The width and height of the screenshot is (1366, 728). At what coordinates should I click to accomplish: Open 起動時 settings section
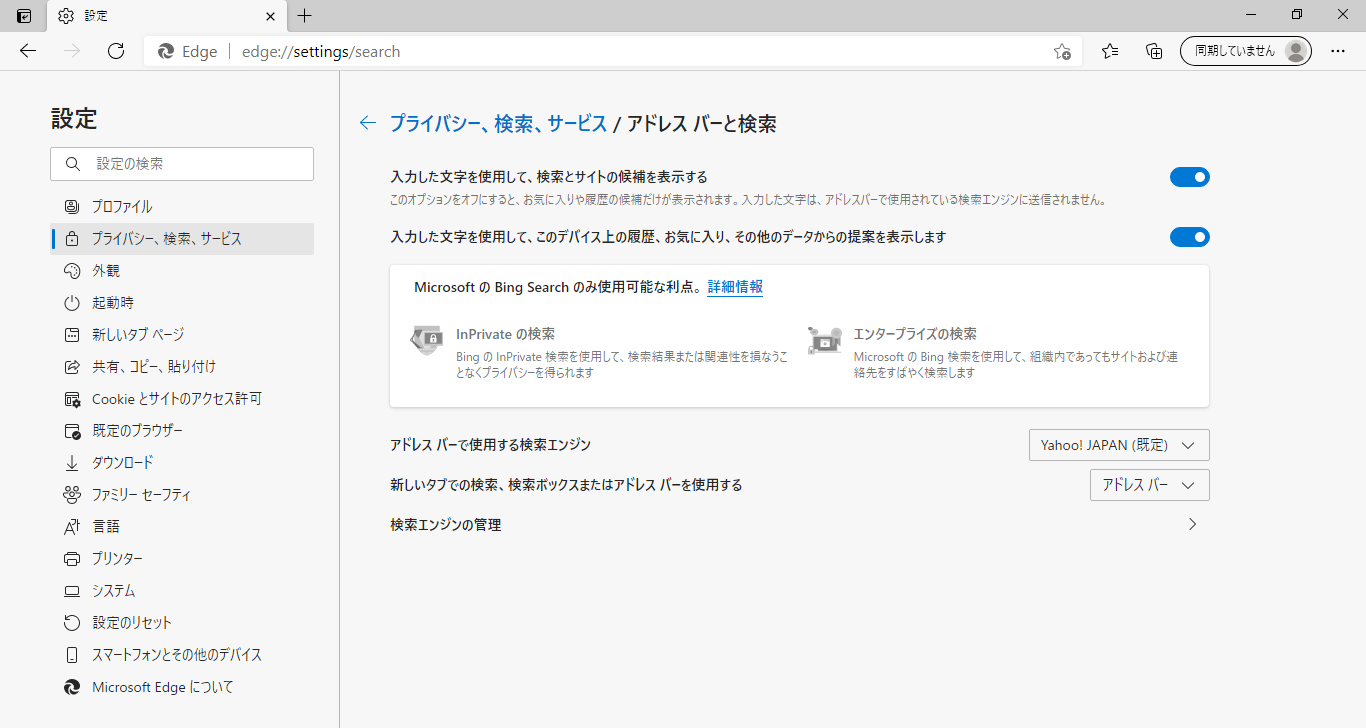click(x=182, y=303)
